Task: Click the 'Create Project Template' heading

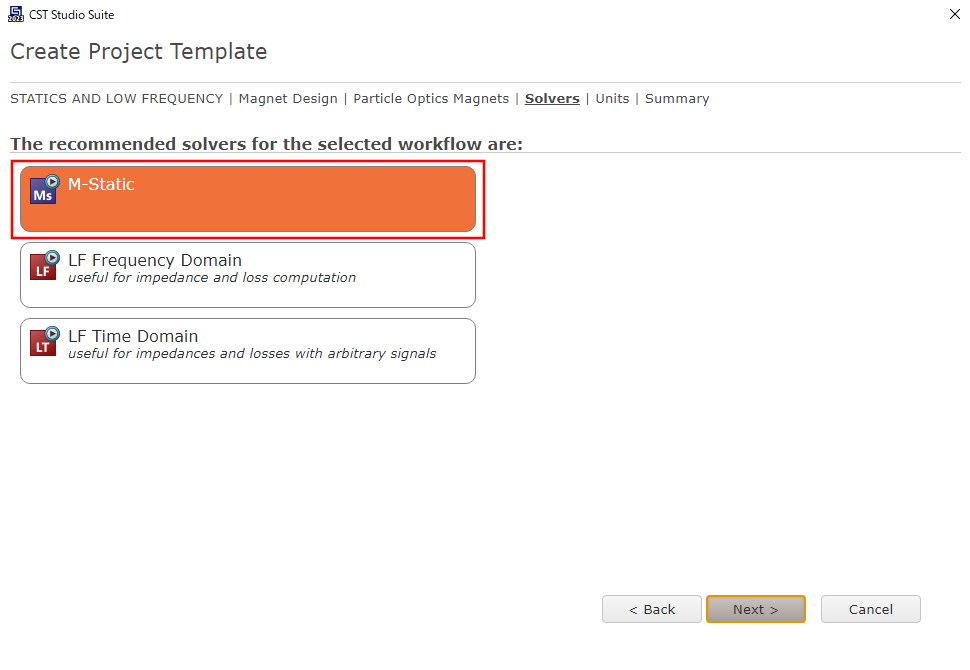Action: tap(139, 51)
